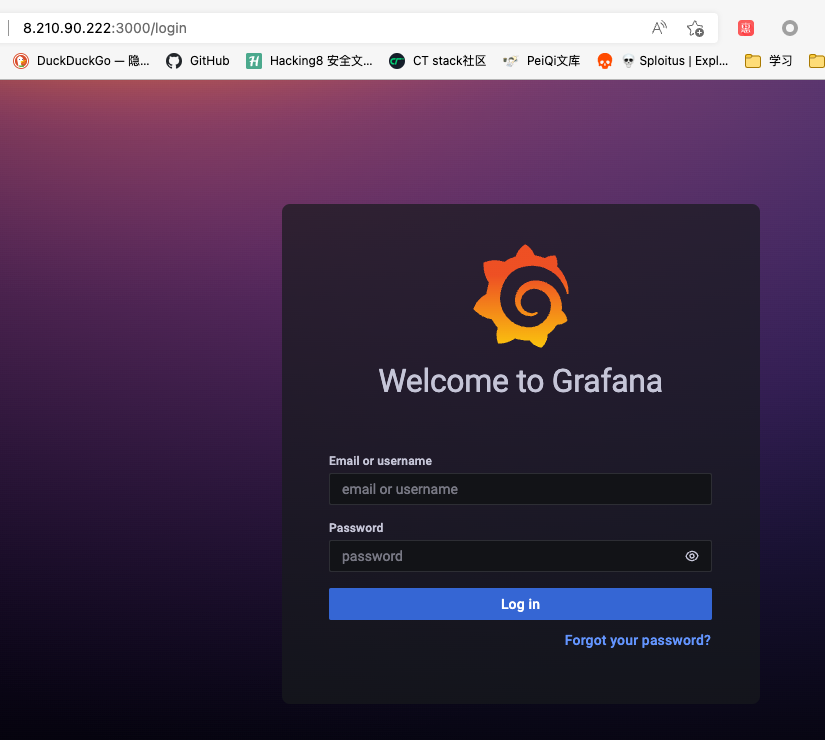The image size is (825, 740).
Task: Focus the email or username field
Action: 520,489
